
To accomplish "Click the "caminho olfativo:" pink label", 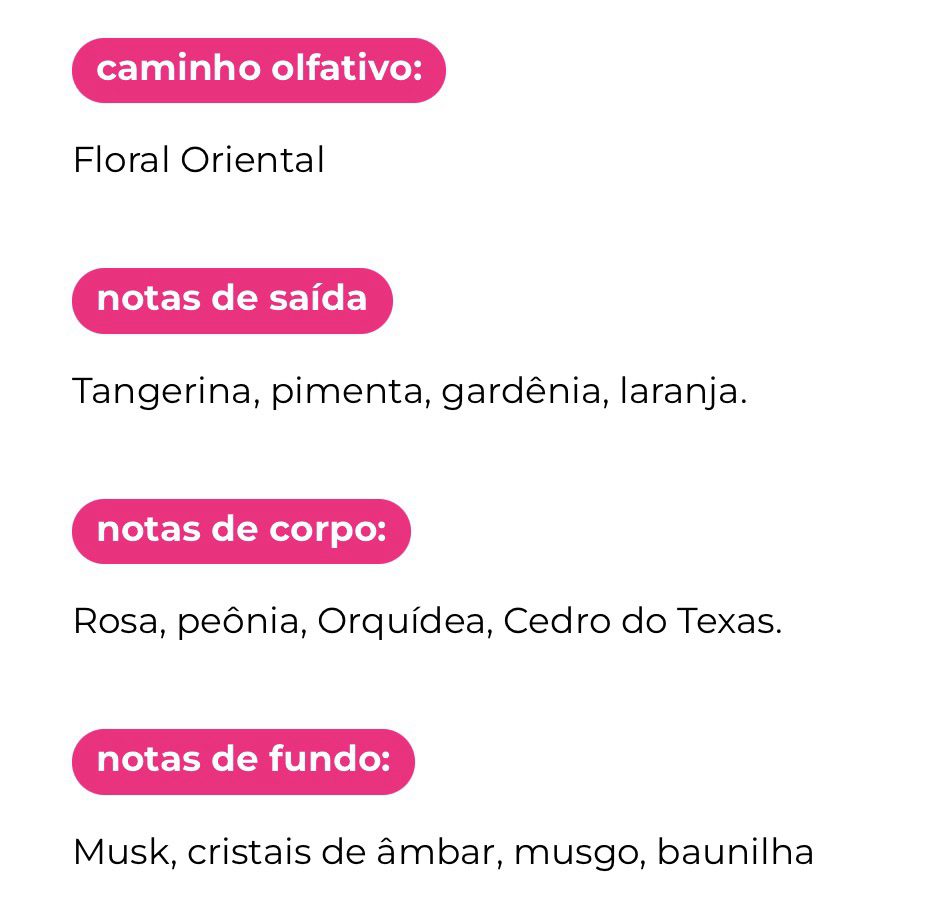I will [x=258, y=70].
